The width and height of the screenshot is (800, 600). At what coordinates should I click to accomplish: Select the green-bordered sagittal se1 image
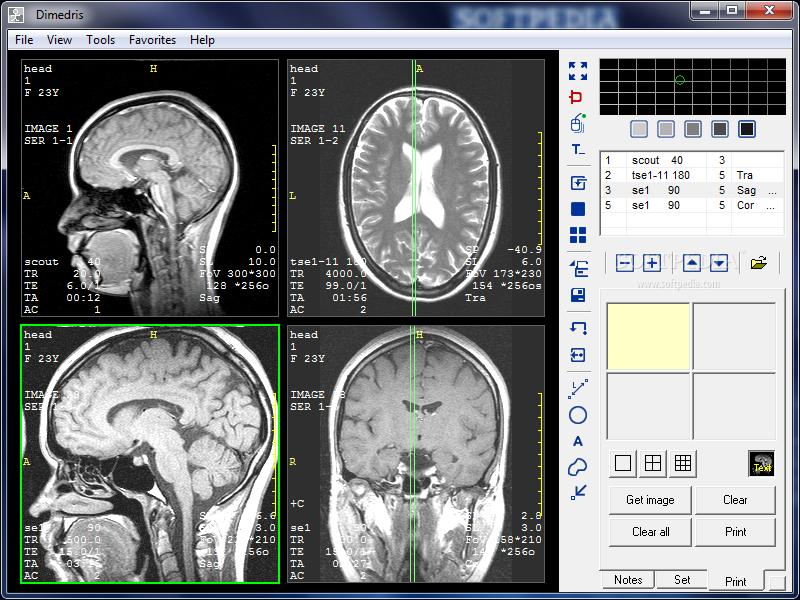click(x=150, y=454)
